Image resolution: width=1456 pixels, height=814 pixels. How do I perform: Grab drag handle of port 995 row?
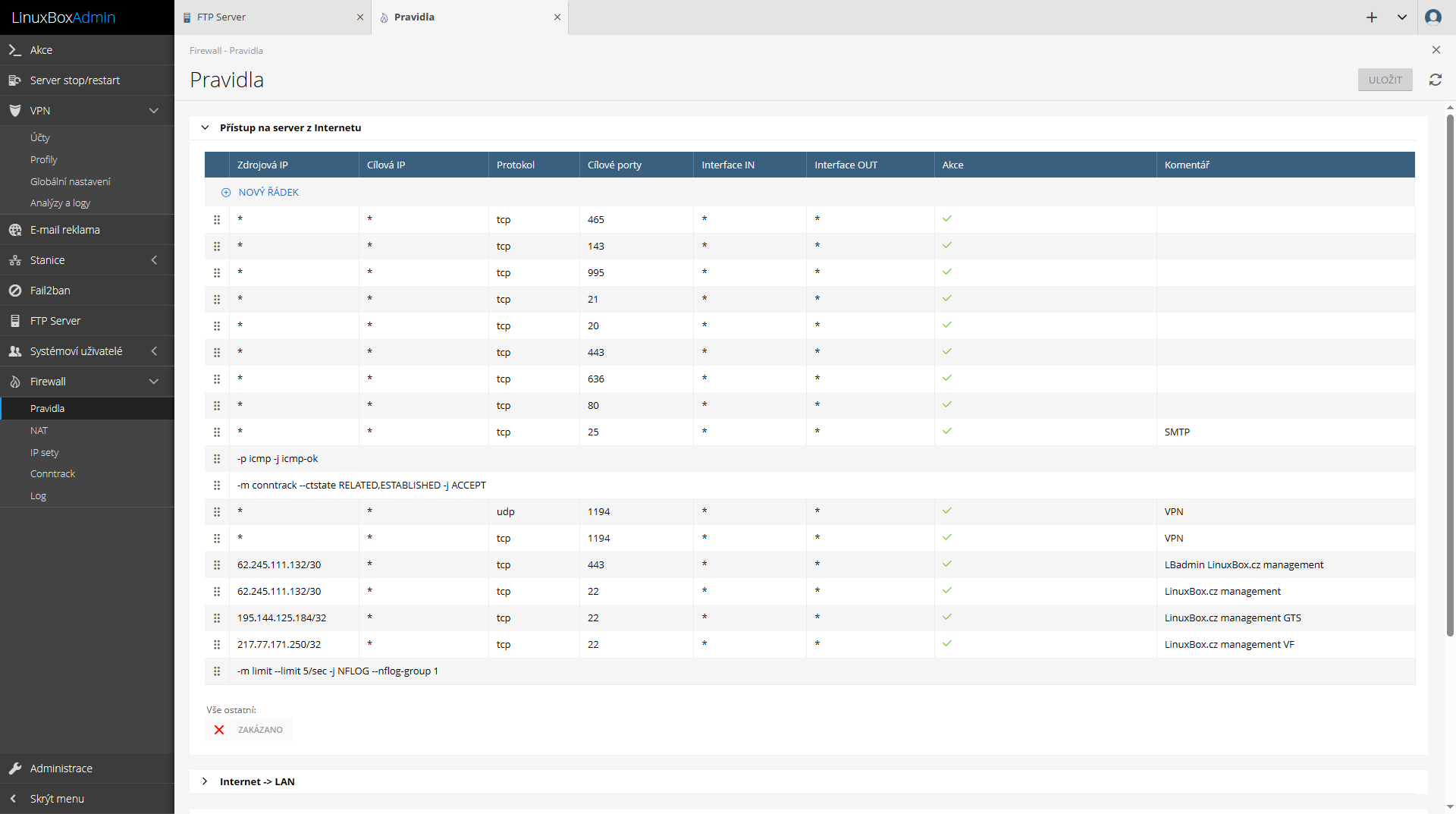(x=217, y=273)
